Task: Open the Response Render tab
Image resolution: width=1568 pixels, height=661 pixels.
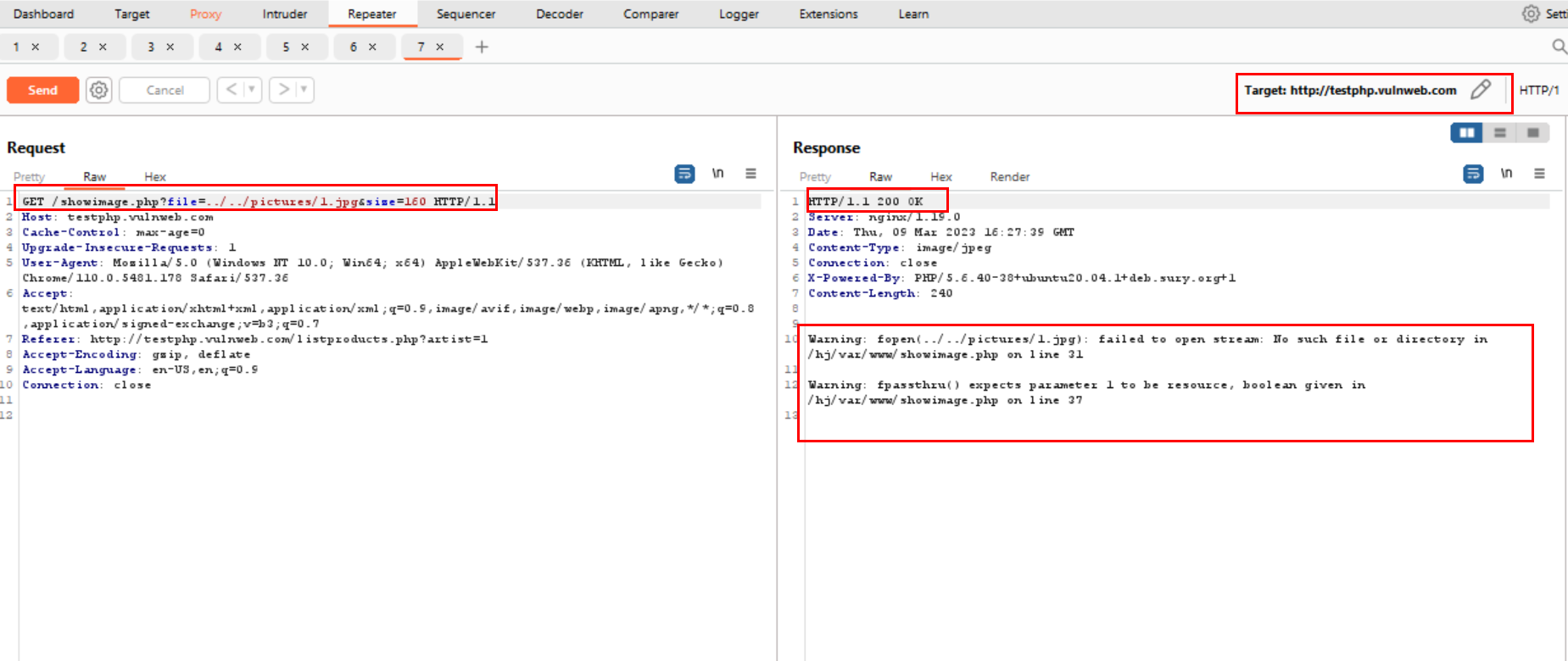Action: pos(1009,177)
